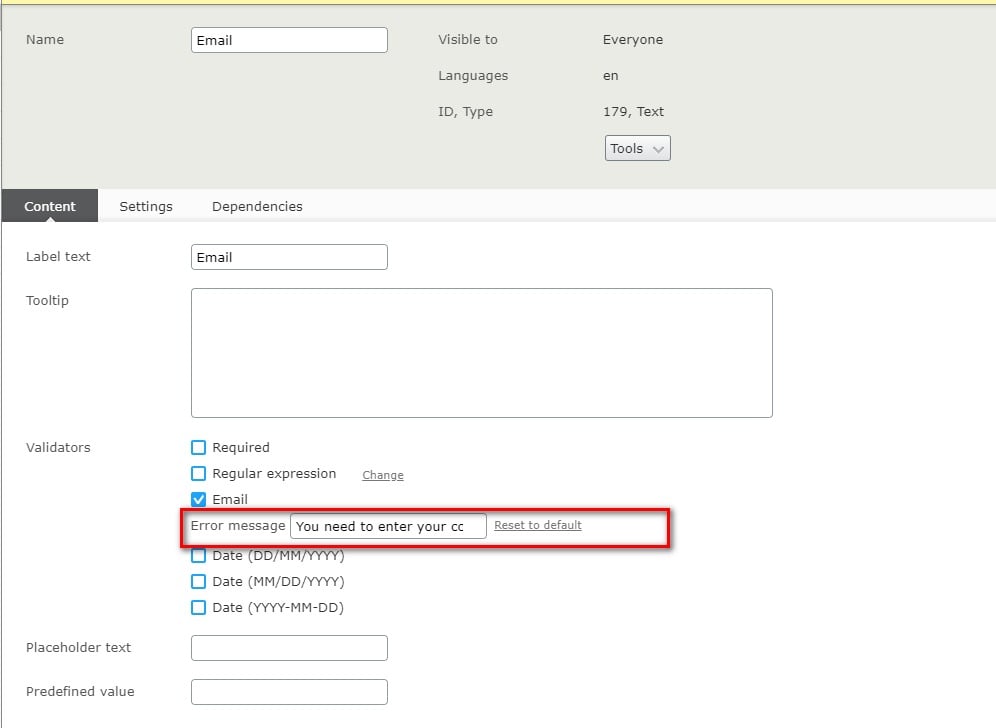The width and height of the screenshot is (996, 728).
Task: Open the Dependencies tab
Action: 257,206
